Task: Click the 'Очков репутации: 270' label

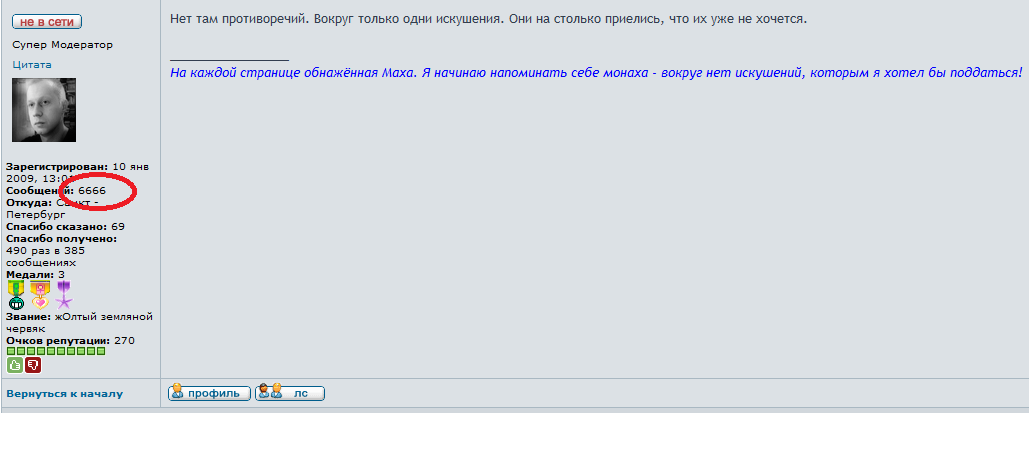Action: pyautogui.click(x=70, y=340)
